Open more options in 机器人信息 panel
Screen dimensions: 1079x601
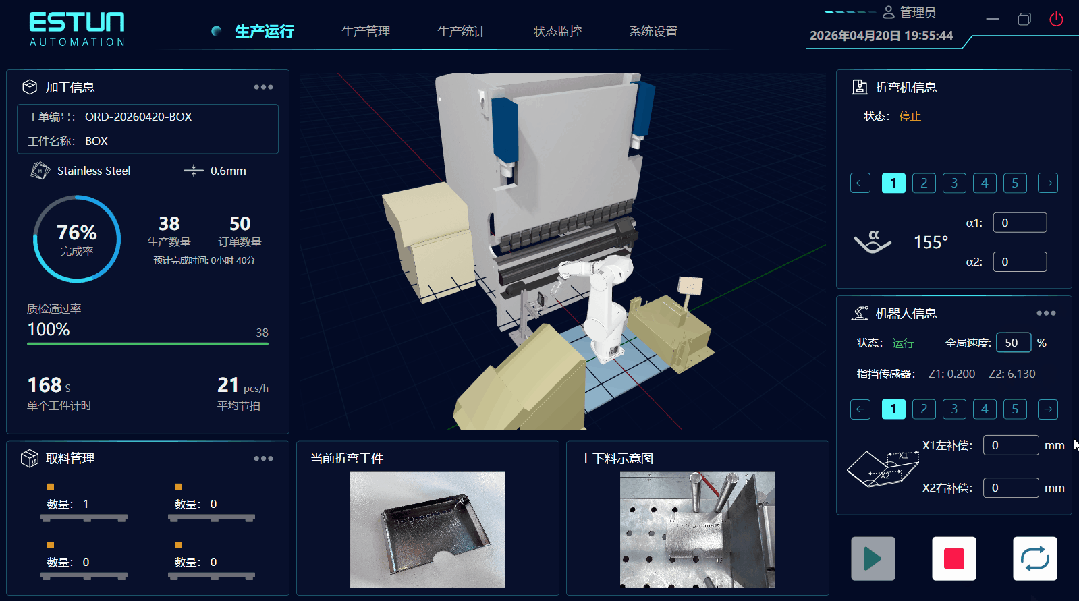click(1046, 313)
